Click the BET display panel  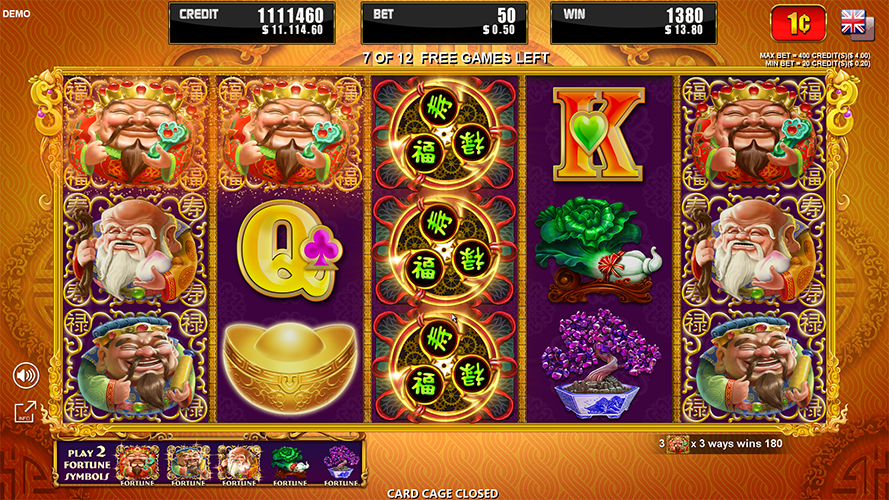444,23
